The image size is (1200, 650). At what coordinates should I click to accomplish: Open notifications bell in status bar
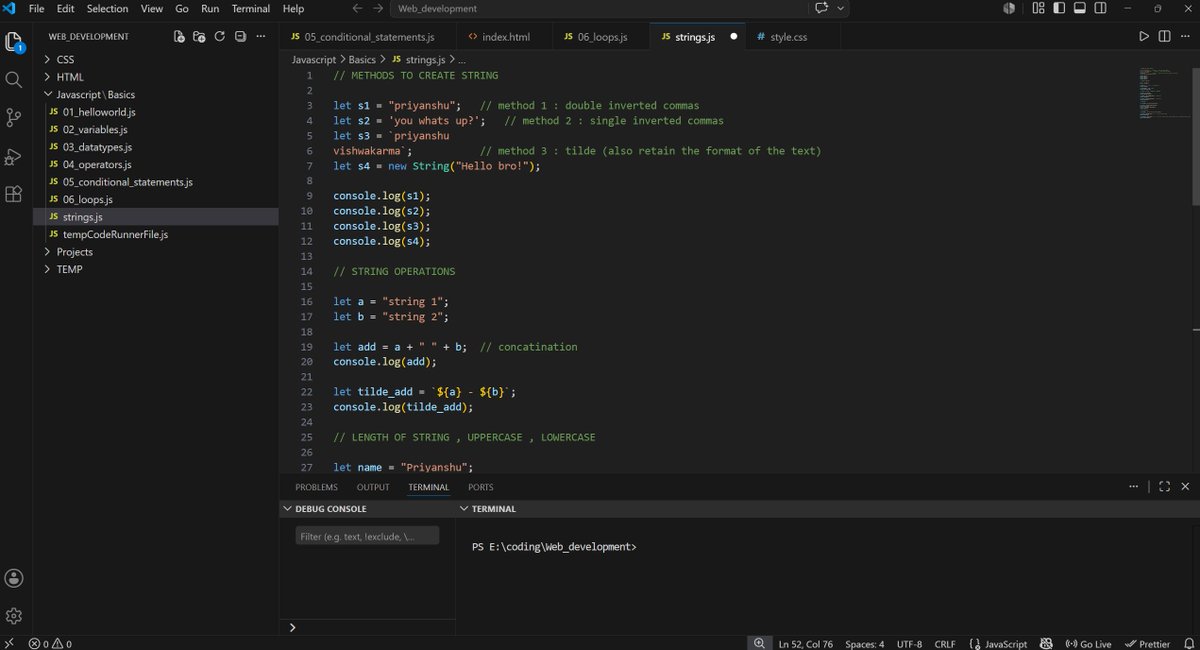1189,643
